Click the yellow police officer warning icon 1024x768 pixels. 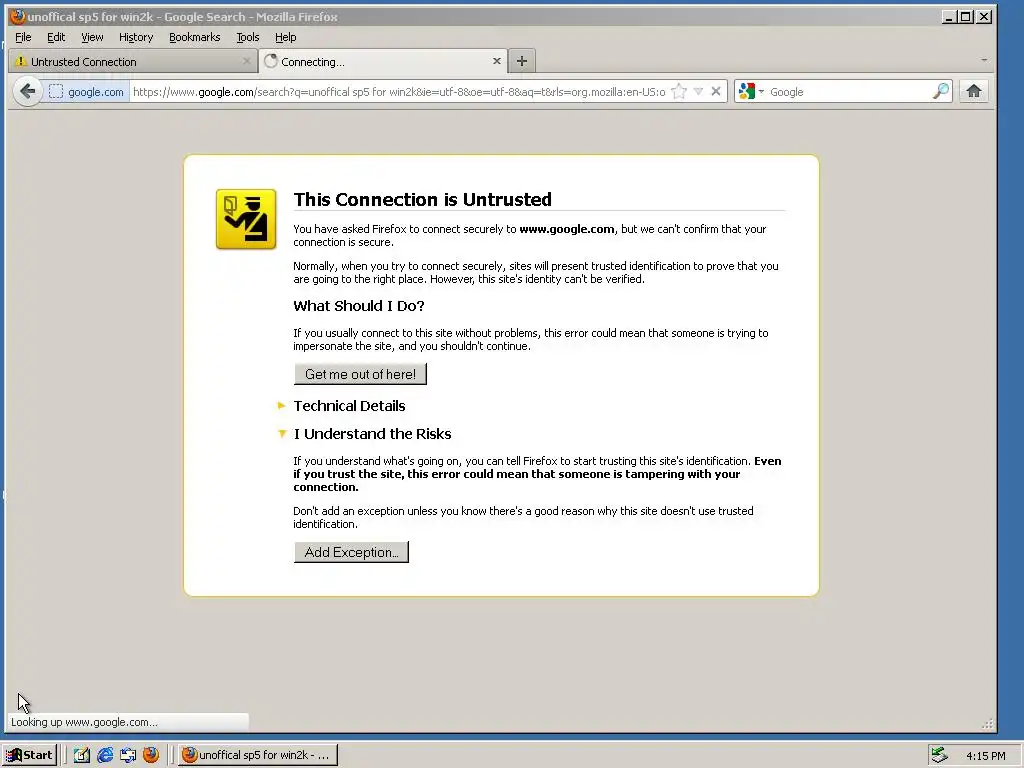[246, 219]
